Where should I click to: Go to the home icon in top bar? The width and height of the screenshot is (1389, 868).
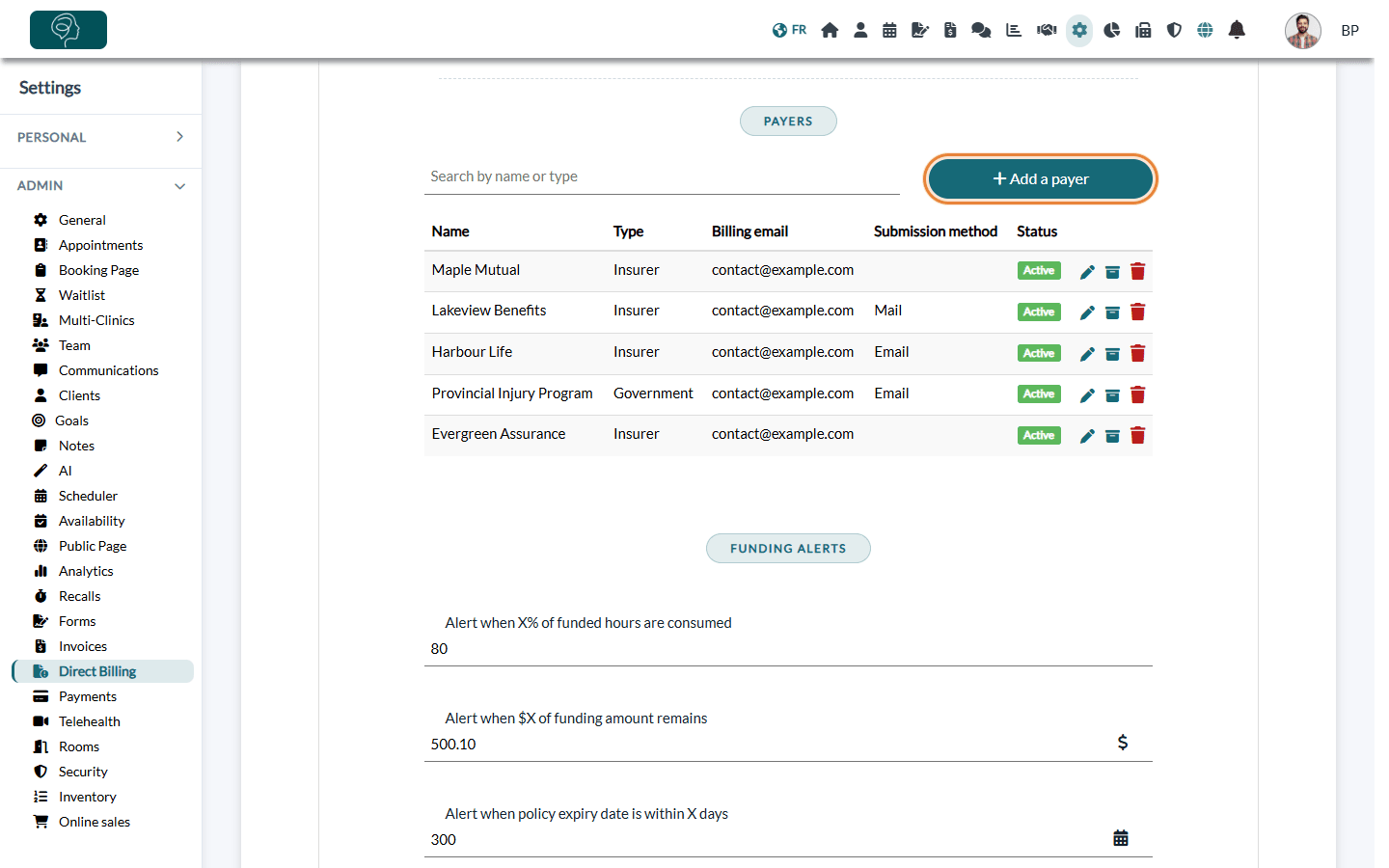pyautogui.click(x=830, y=30)
